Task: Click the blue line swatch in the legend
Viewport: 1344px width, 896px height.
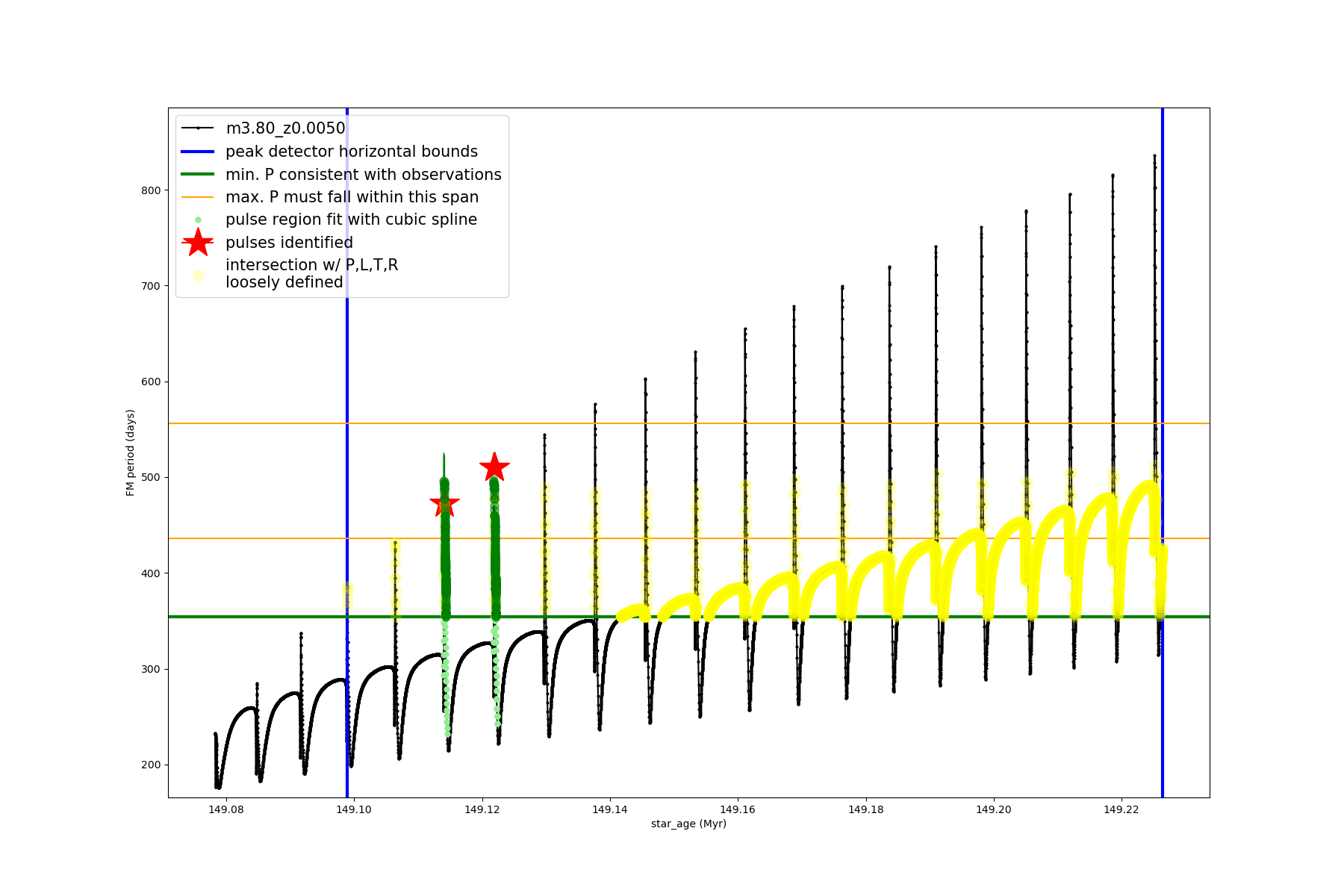Action: [198, 152]
